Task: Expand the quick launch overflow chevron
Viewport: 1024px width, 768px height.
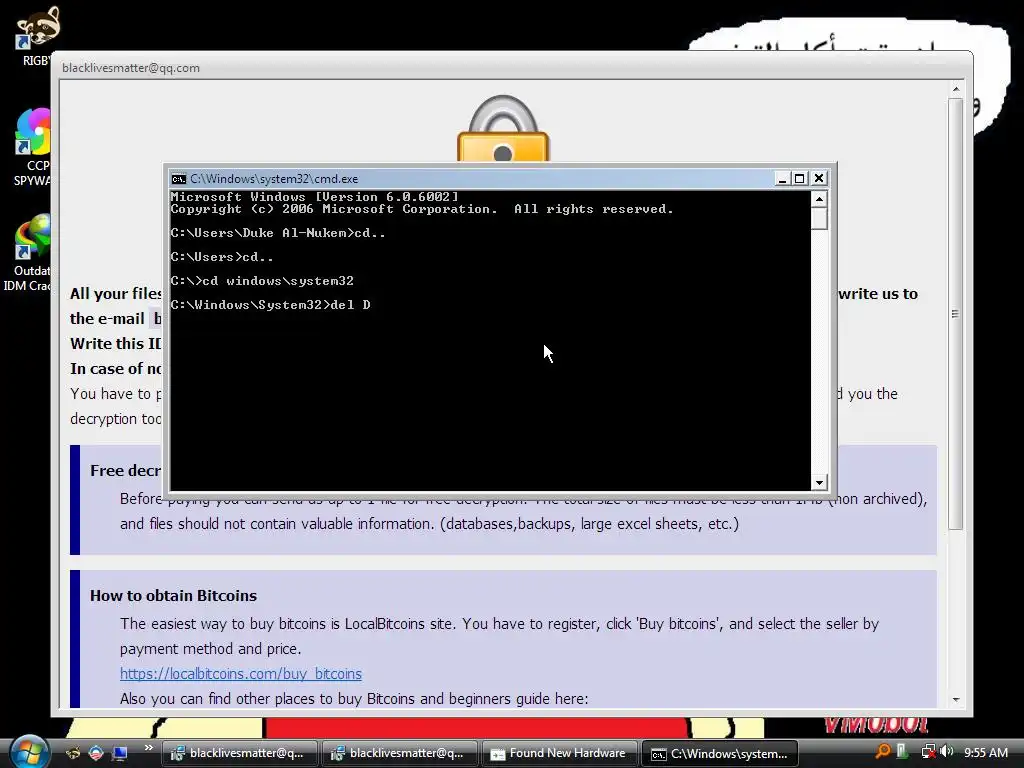Action: tap(148, 748)
